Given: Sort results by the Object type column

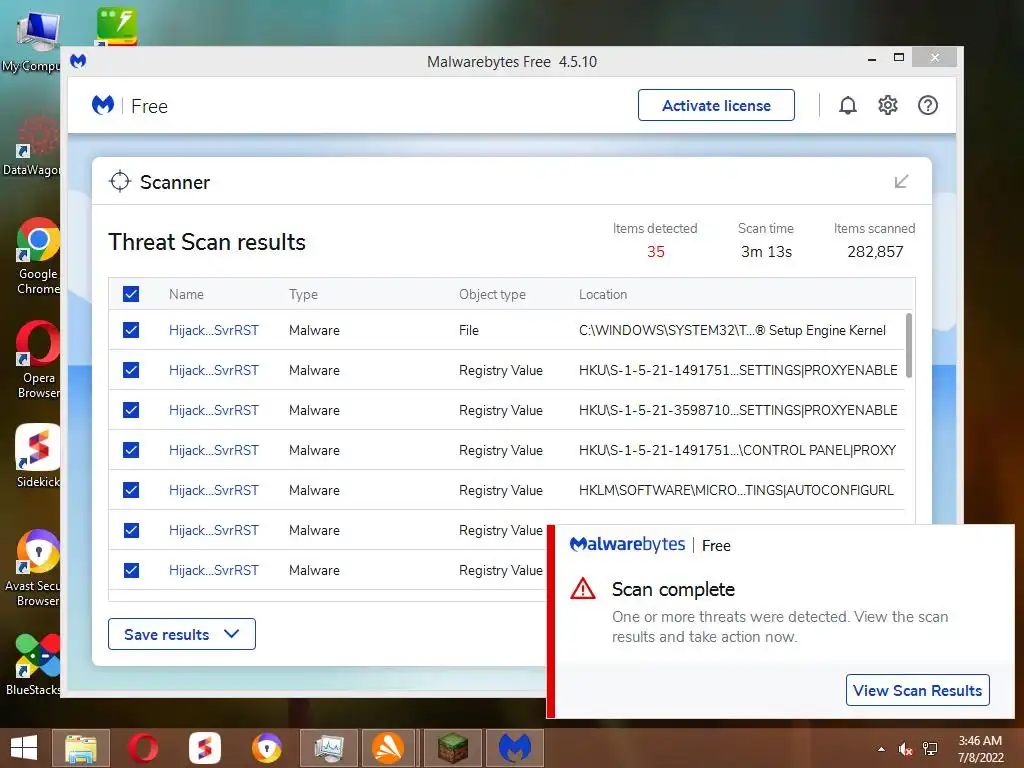Looking at the screenshot, I should [492, 295].
